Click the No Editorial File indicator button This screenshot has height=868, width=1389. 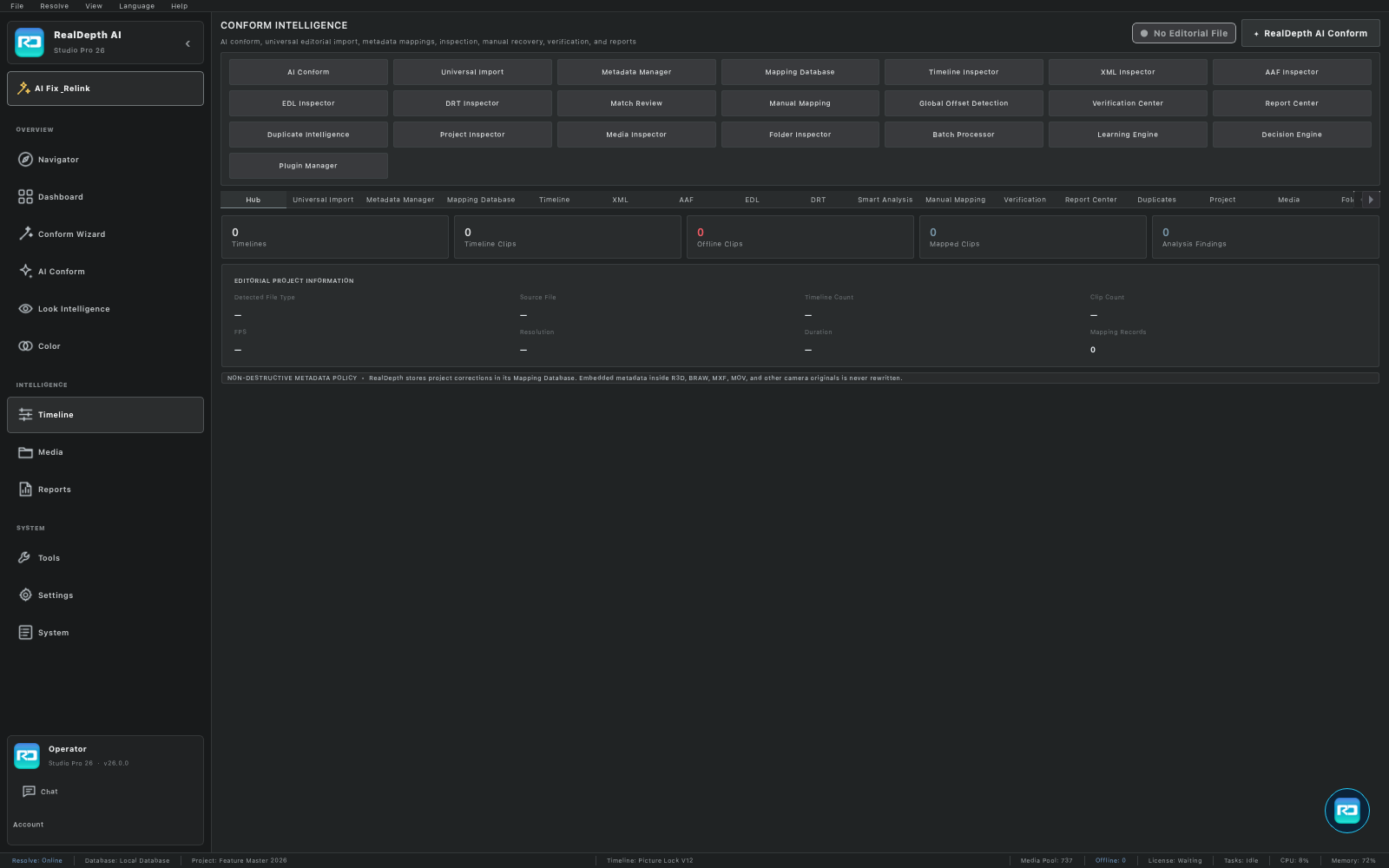[1184, 33]
